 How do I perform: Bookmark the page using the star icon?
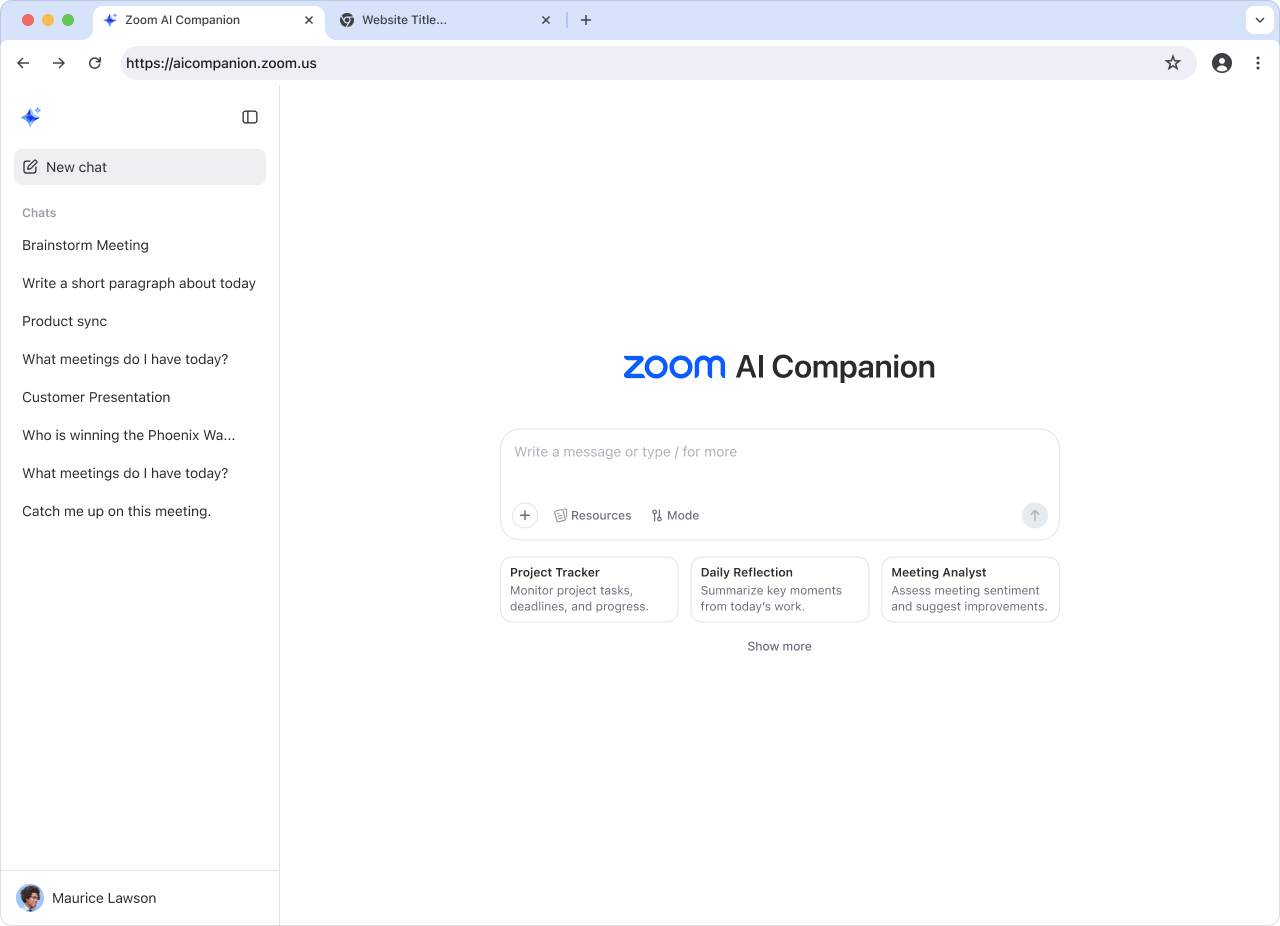tap(1172, 62)
